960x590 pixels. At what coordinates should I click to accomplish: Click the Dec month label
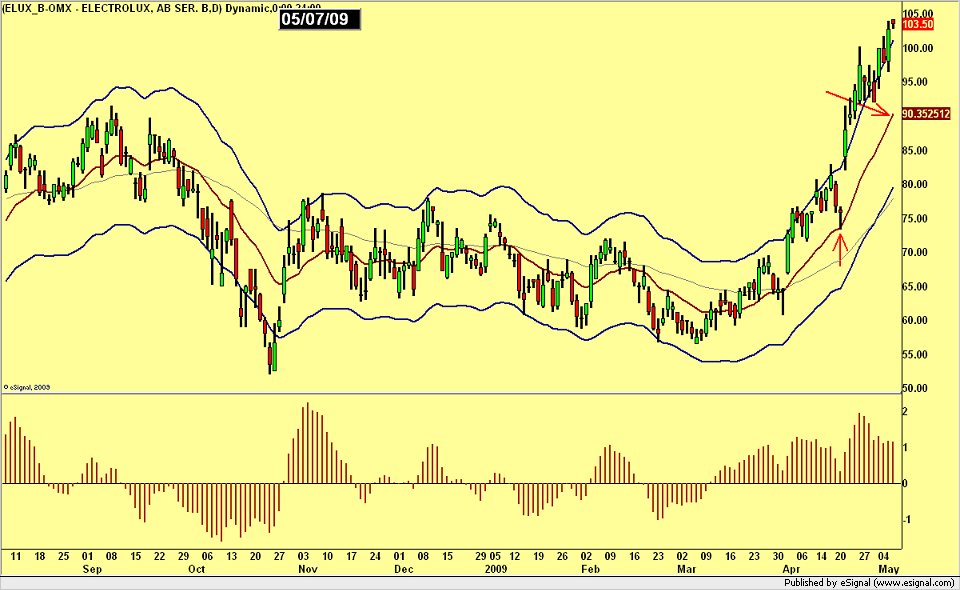click(x=403, y=569)
